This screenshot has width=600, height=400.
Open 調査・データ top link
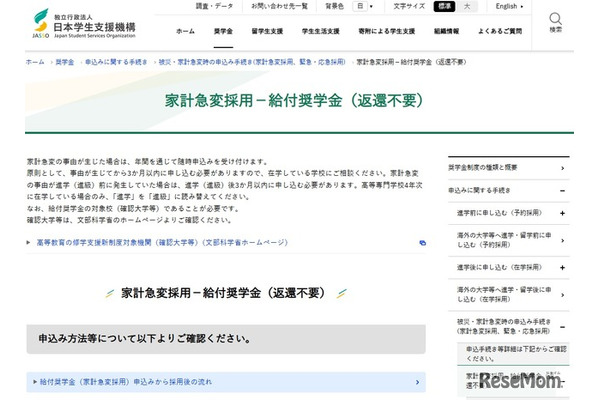[214, 6]
